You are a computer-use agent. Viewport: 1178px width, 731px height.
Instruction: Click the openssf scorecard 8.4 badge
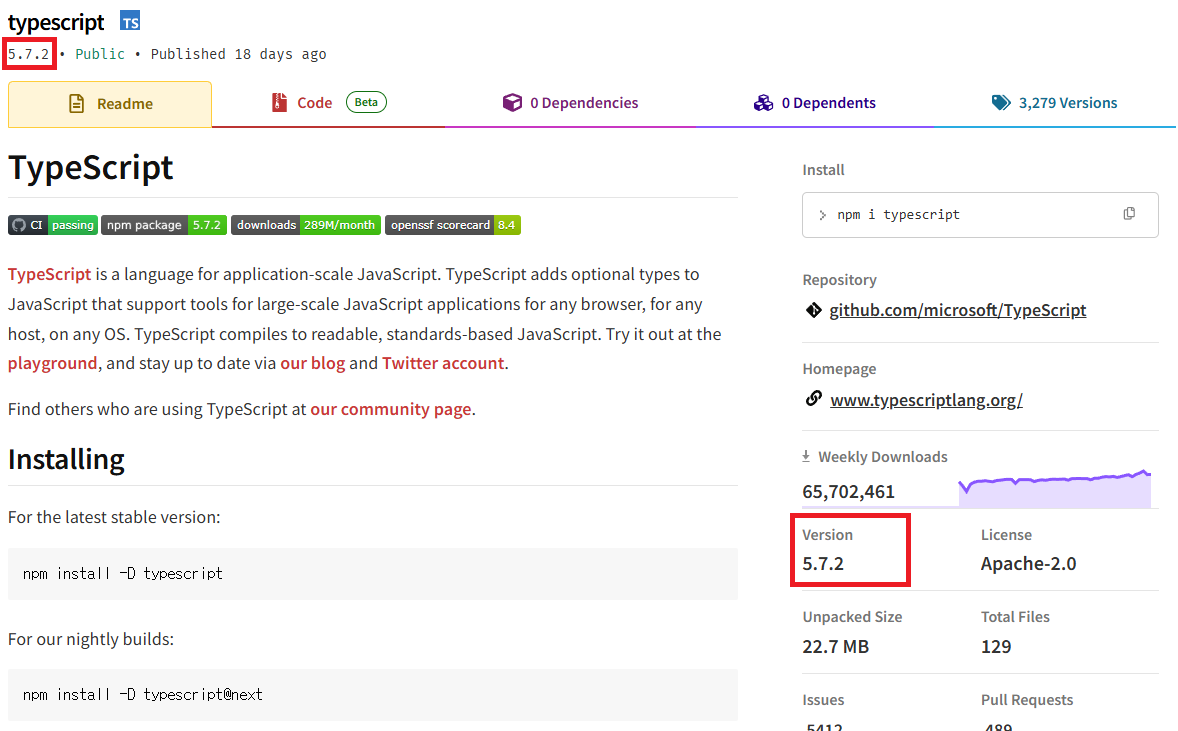pyautogui.click(x=453, y=225)
